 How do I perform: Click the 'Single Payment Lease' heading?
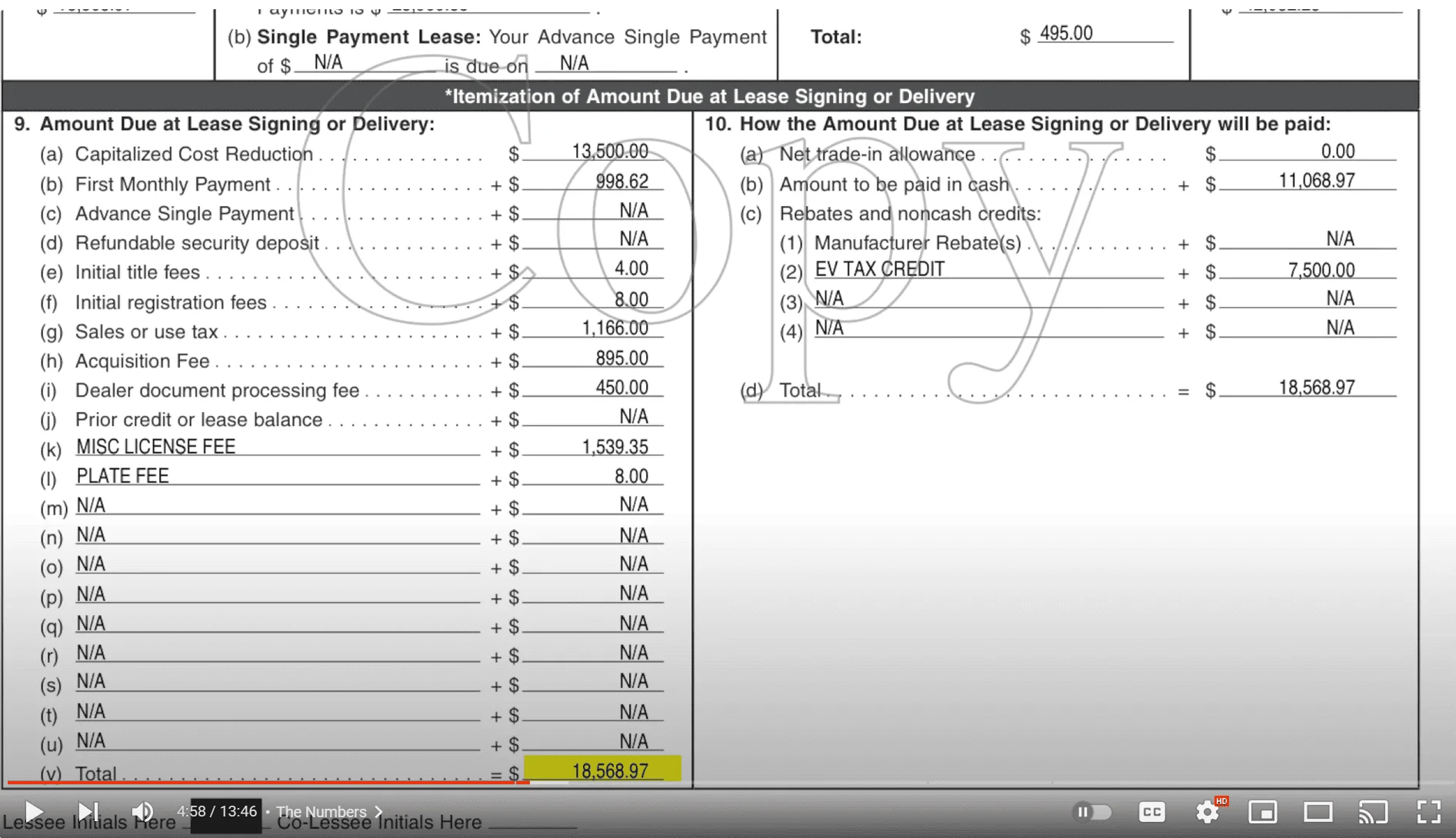(x=368, y=37)
